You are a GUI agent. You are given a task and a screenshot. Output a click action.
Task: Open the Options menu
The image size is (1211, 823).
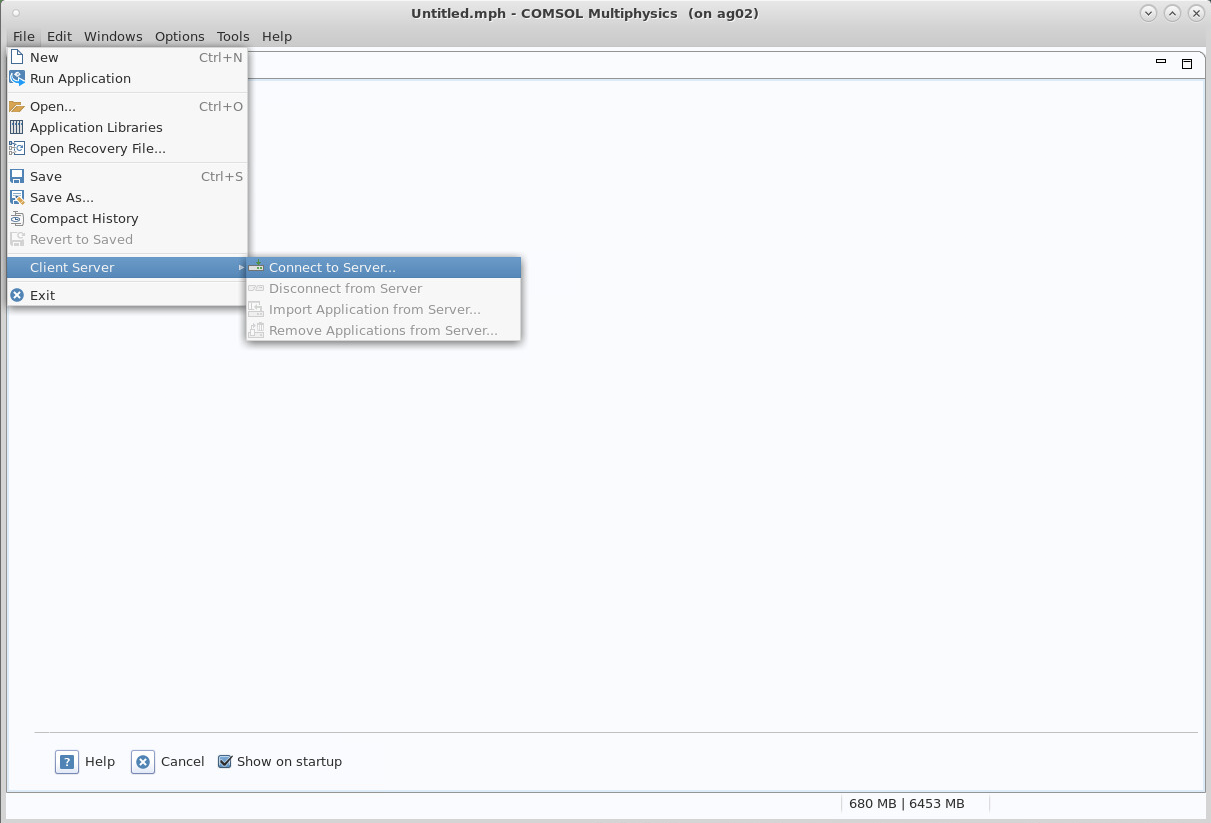pos(180,36)
